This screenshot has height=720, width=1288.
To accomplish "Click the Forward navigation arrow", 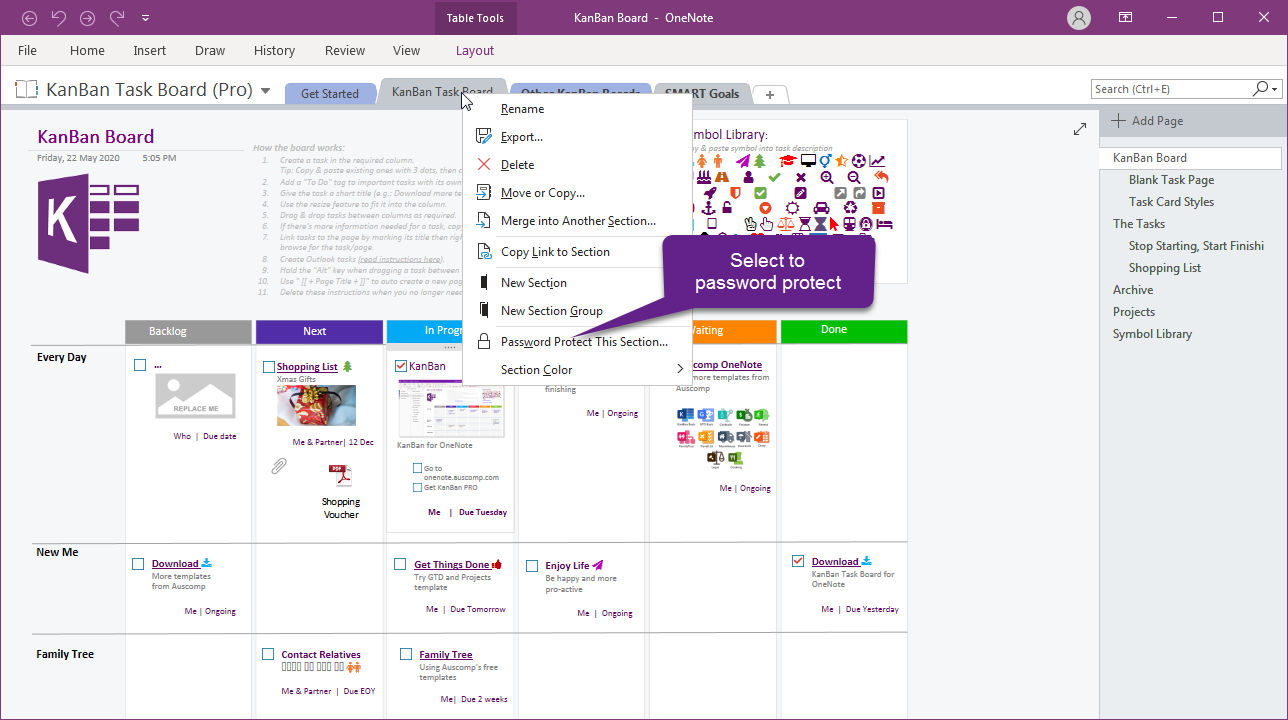I will (87, 18).
